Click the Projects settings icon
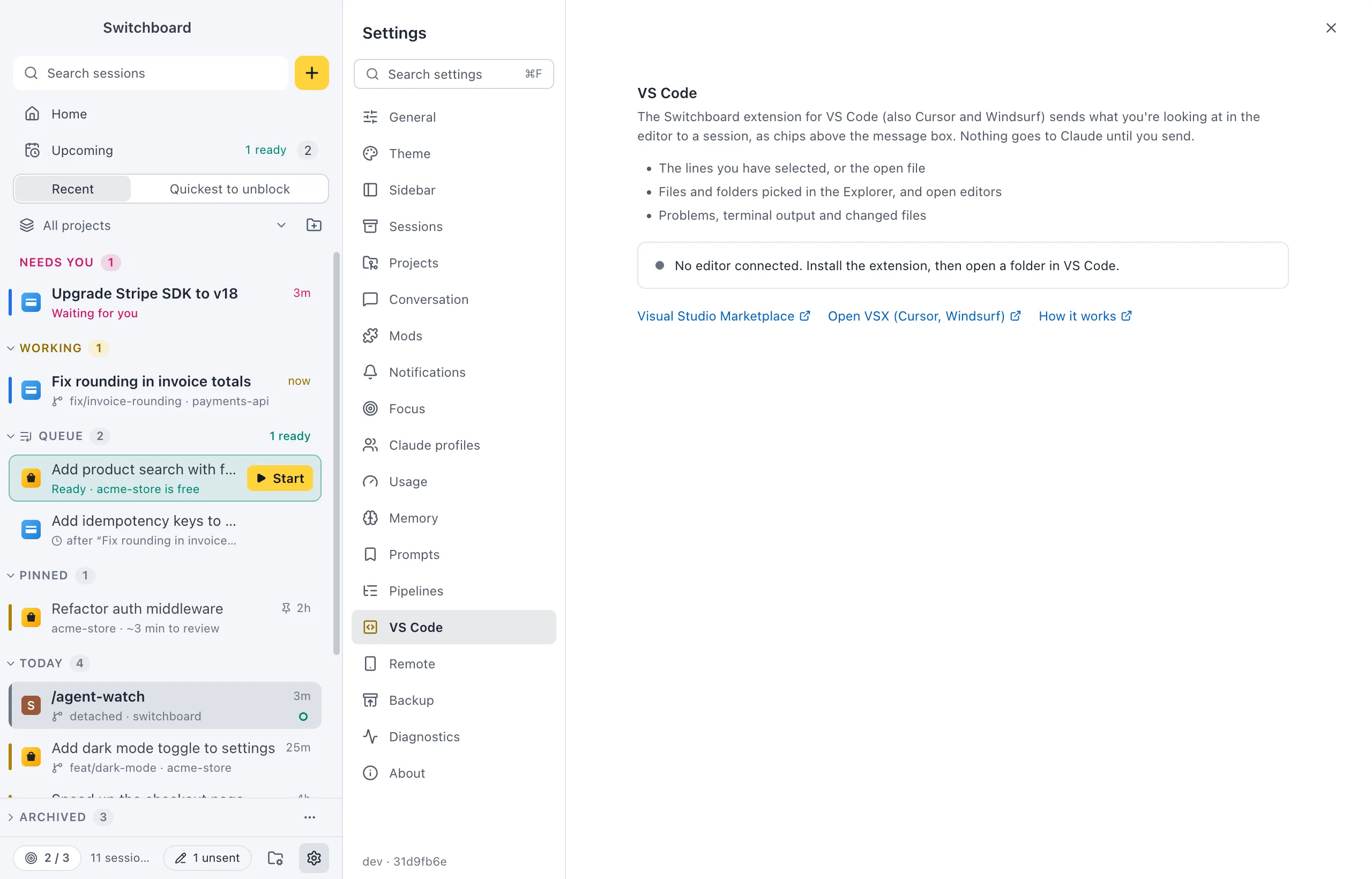 pyautogui.click(x=370, y=263)
